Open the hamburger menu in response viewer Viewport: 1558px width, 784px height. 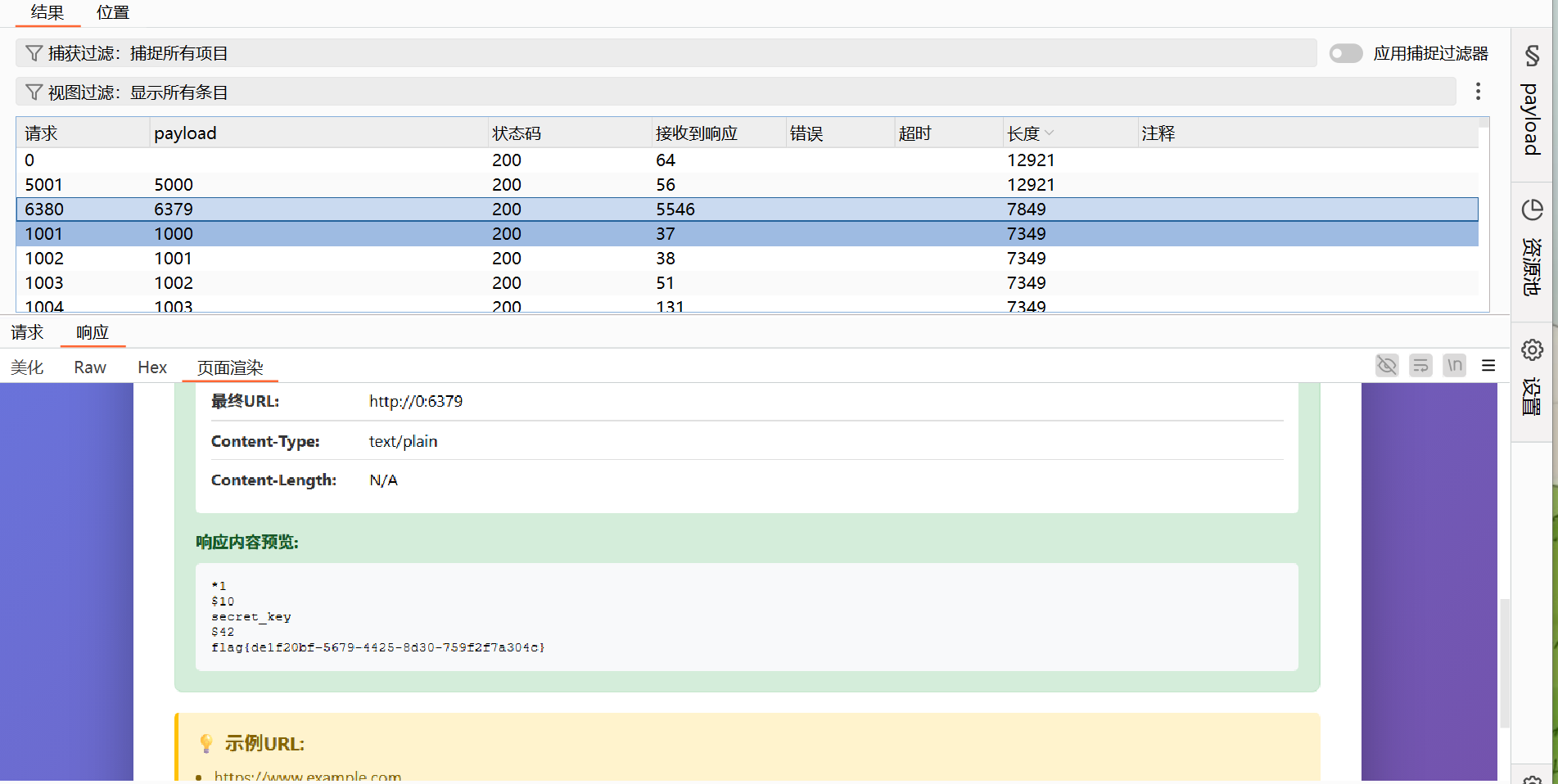click(1488, 366)
